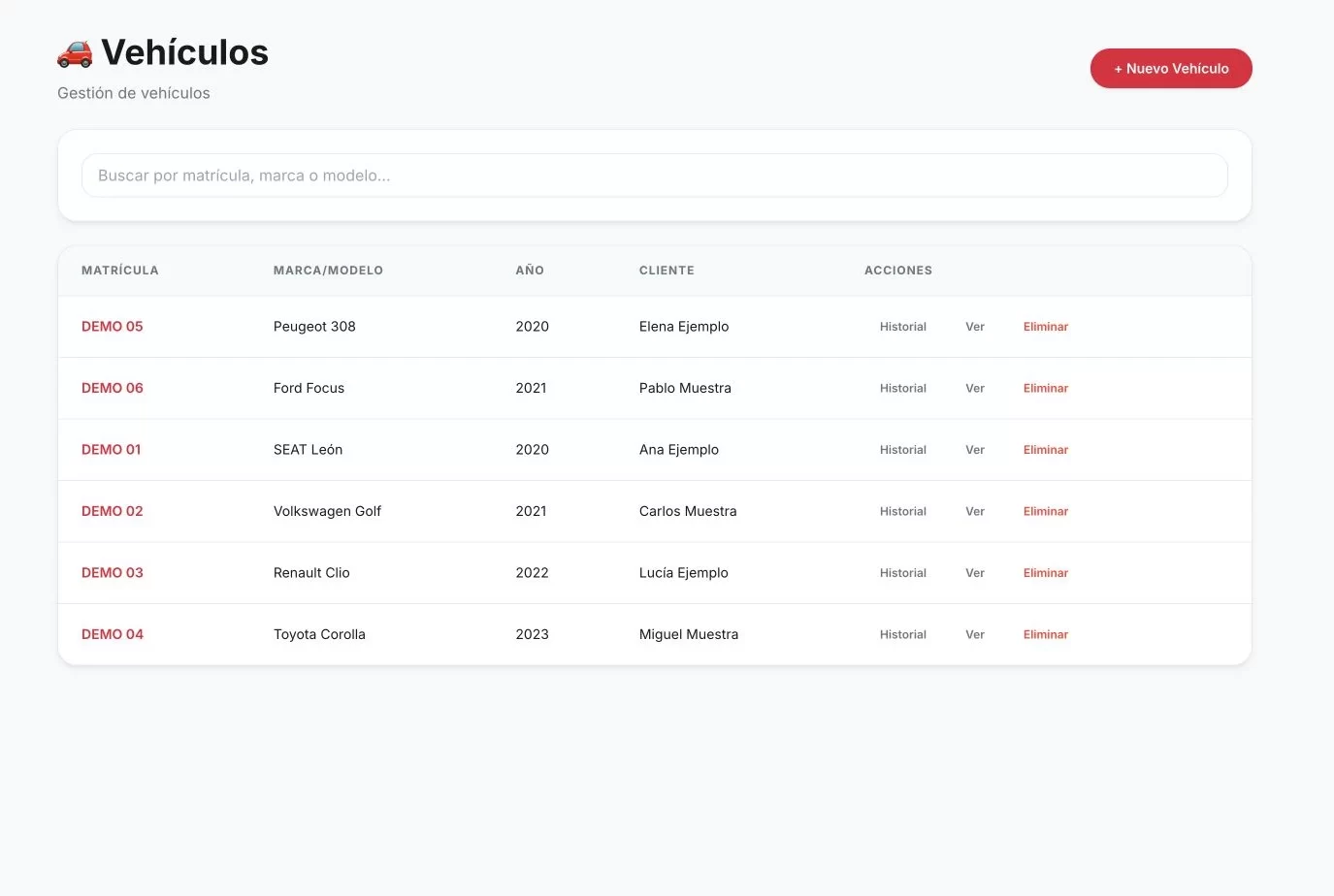This screenshot has width=1334, height=896.
Task: Click the client name Miguel Muestra
Action: pyautogui.click(x=689, y=634)
